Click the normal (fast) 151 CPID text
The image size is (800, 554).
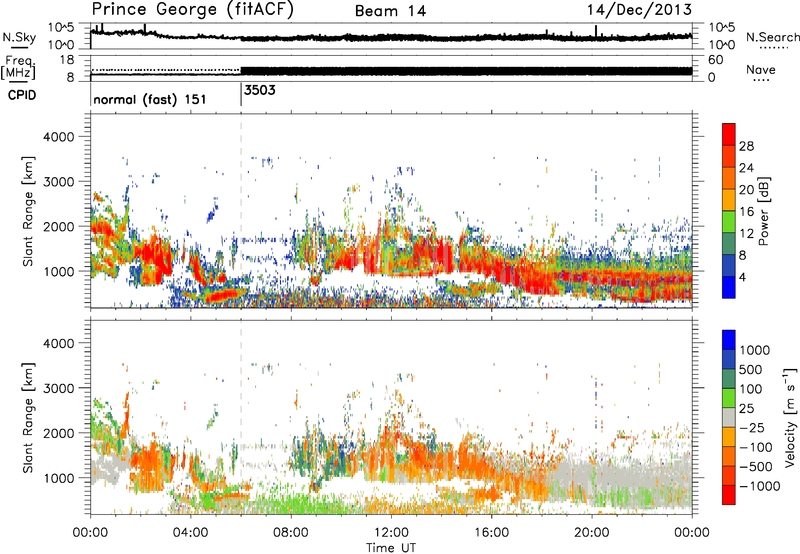(150, 99)
